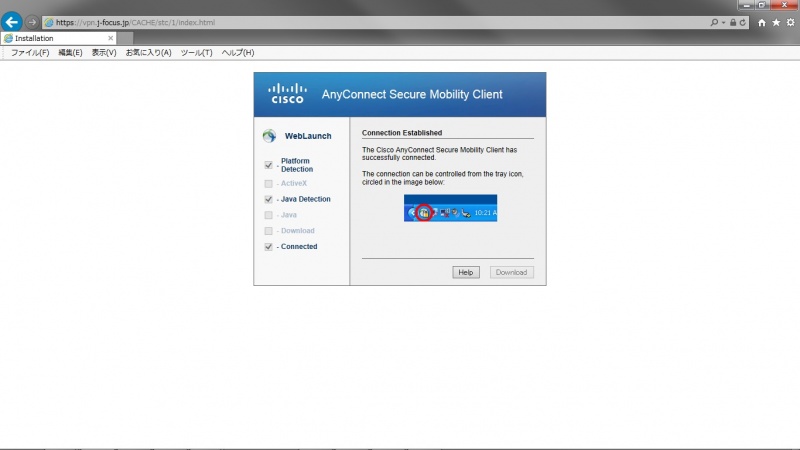Close the browser window

[785, 5]
